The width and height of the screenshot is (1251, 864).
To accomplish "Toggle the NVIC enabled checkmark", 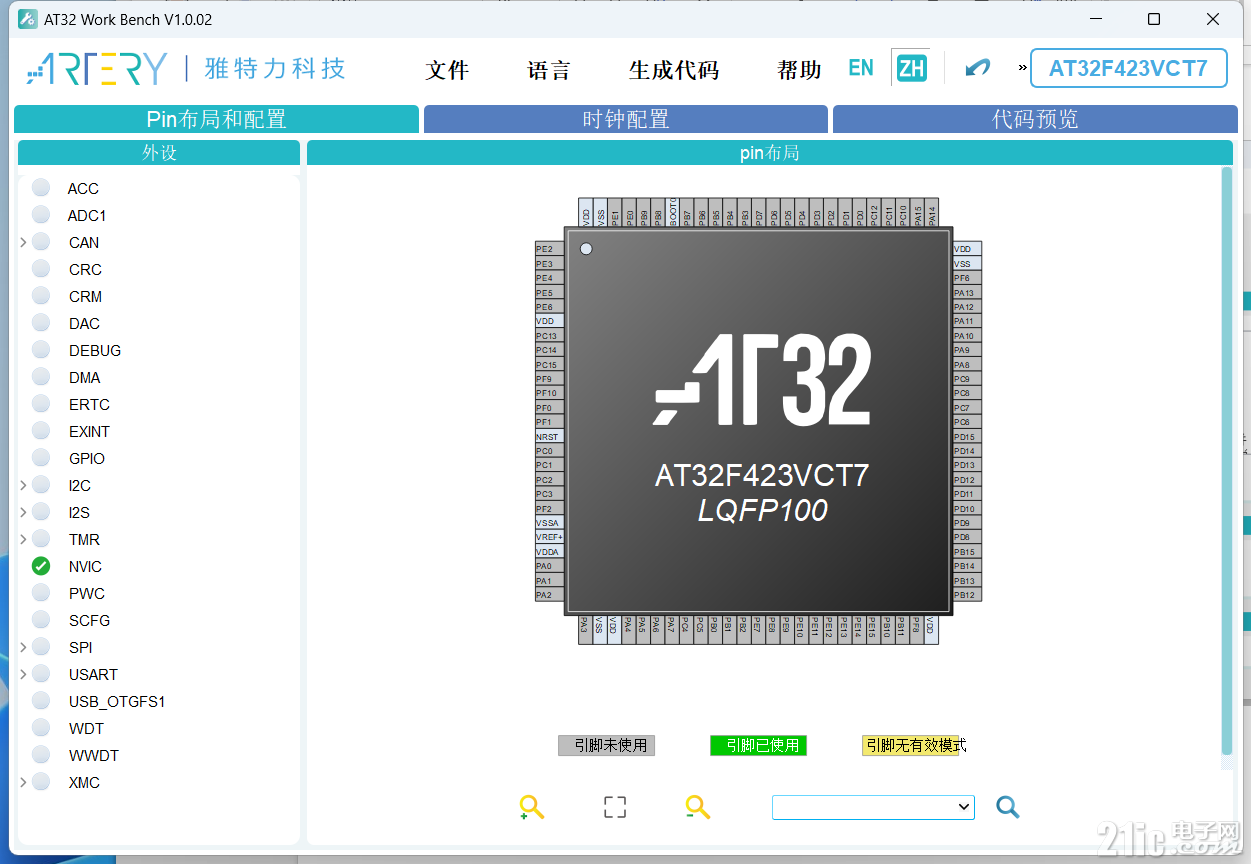I will point(40,566).
